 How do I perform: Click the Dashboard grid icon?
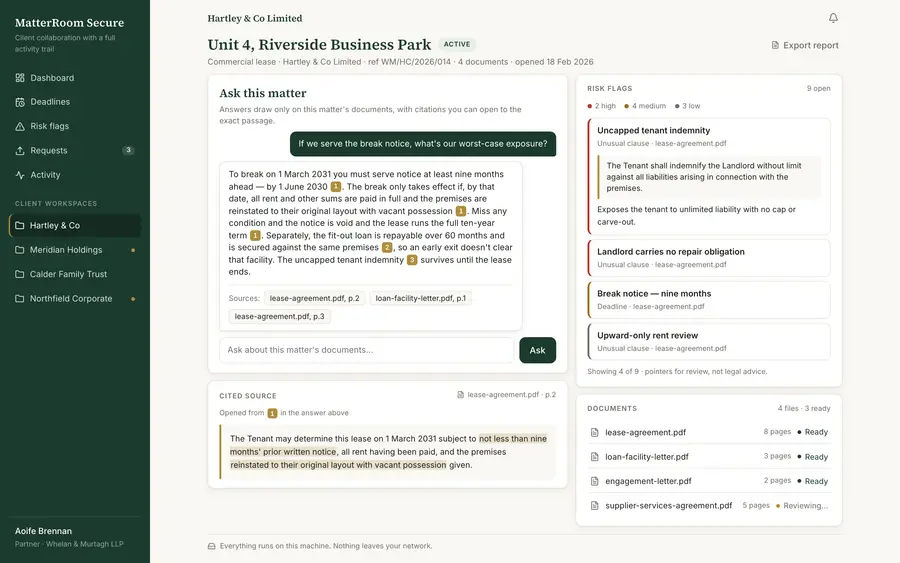pos(20,77)
